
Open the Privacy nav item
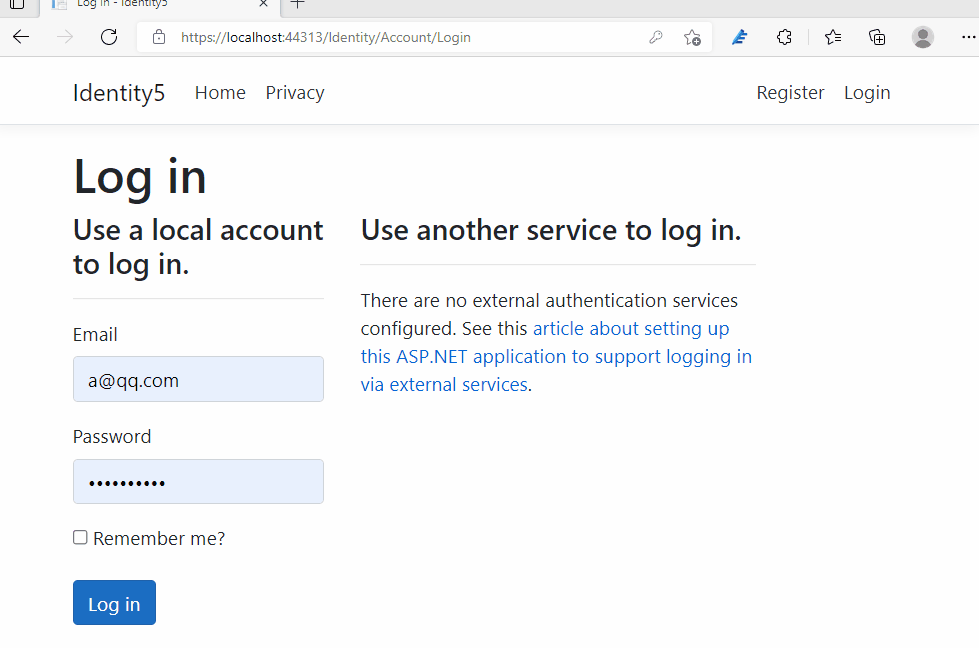(x=295, y=92)
